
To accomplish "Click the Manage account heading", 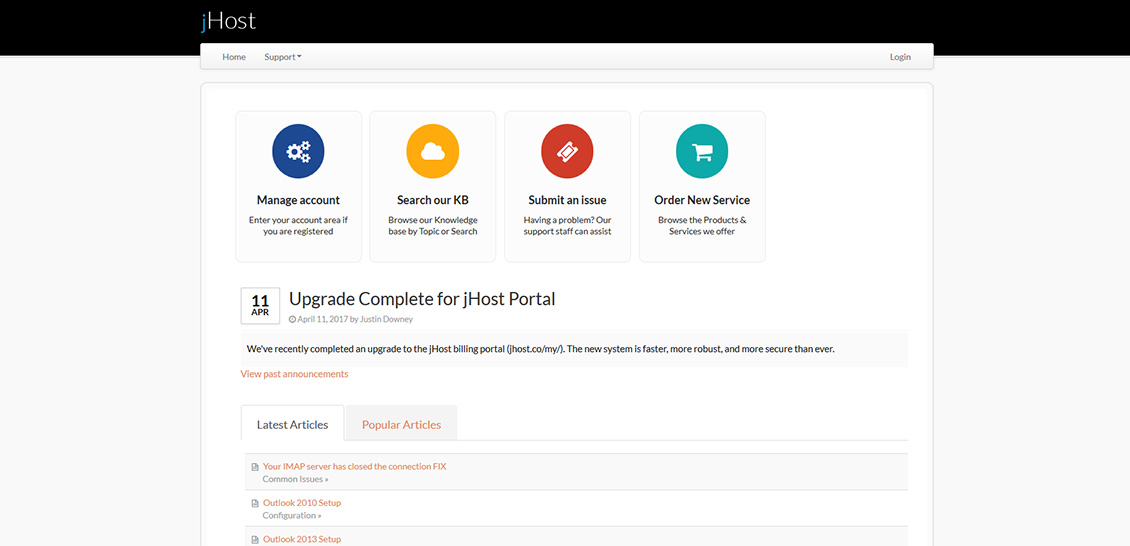I will [x=298, y=200].
